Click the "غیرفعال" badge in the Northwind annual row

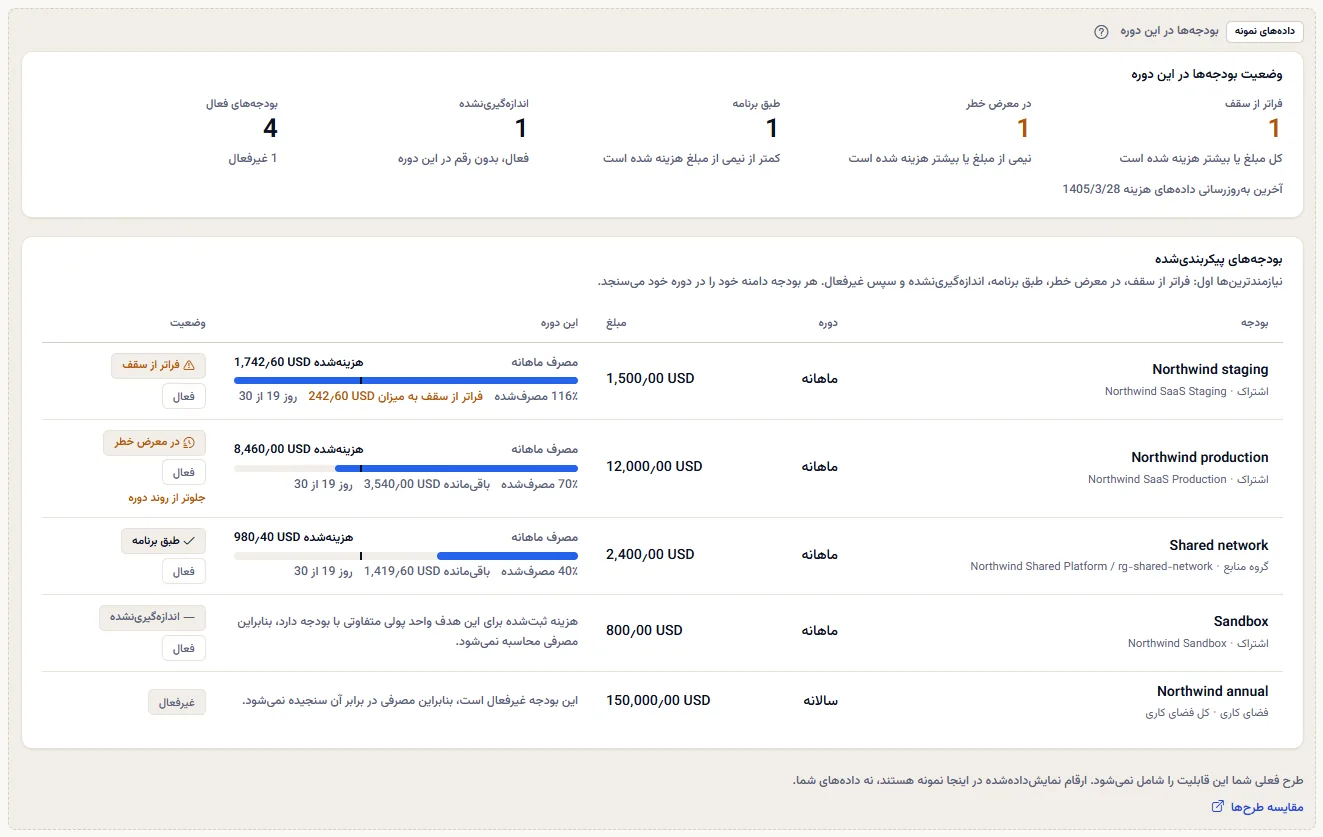coord(177,703)
